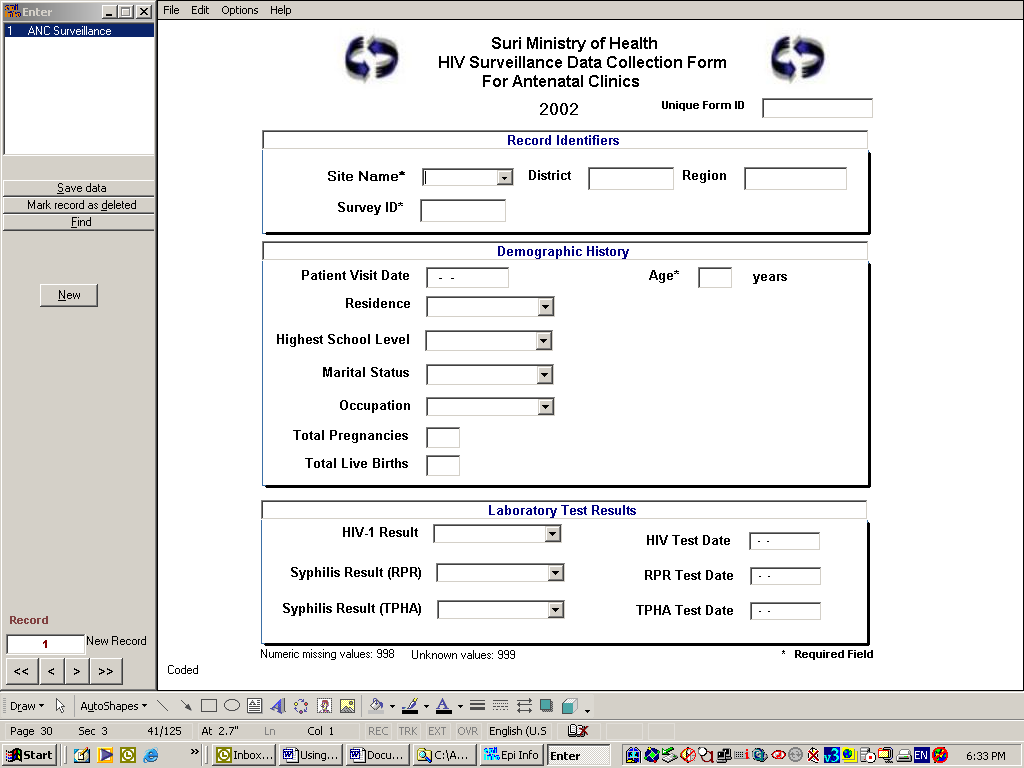This screenshot has width=1024, height=768.
Task: Switch to the Epi Info taskbar window
Action: pos(511,755)
